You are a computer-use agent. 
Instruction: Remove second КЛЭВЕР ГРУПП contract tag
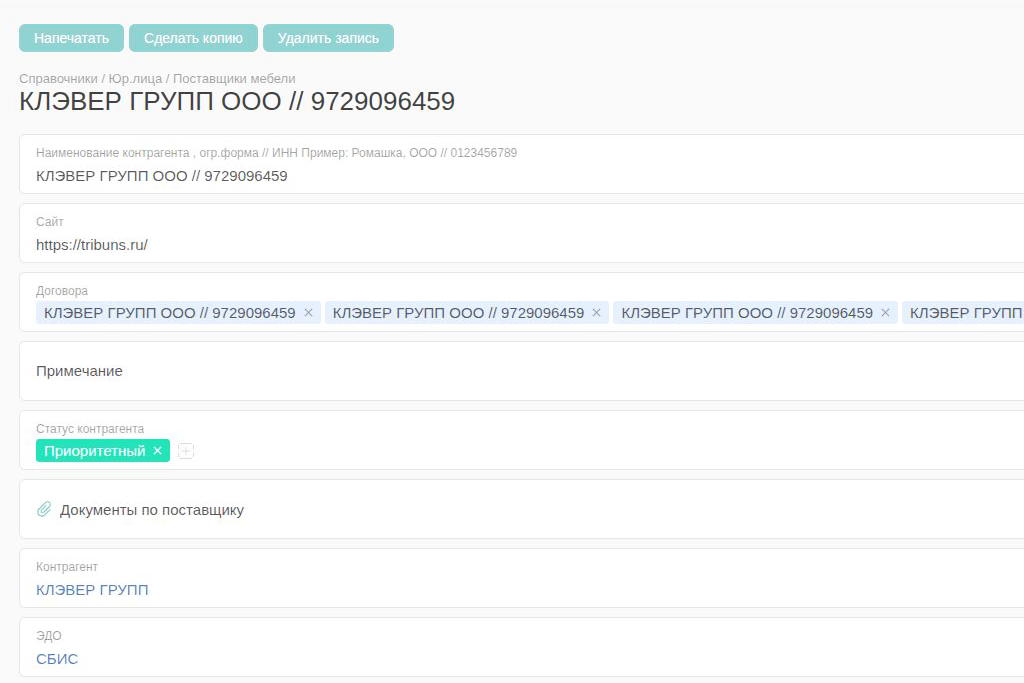[597, 313]
